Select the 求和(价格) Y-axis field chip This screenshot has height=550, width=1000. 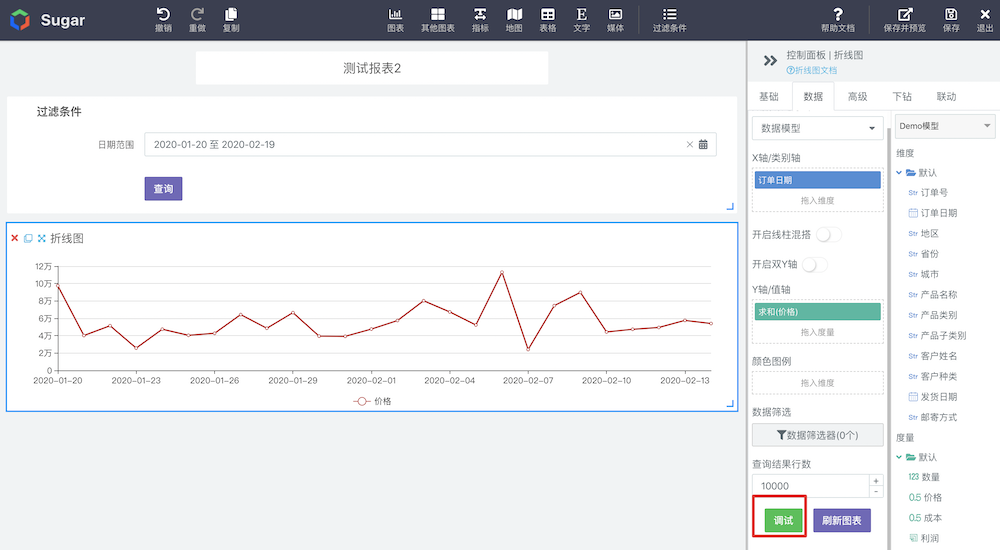tap(818, 311)
